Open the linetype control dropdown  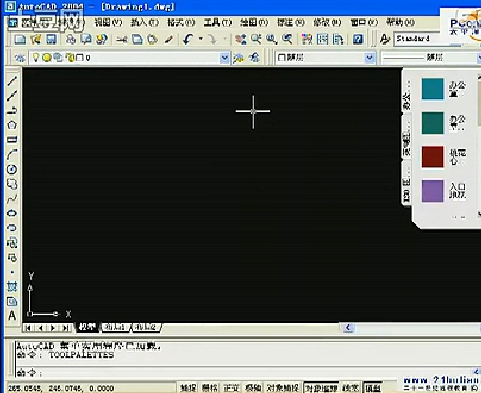[479, 58]
